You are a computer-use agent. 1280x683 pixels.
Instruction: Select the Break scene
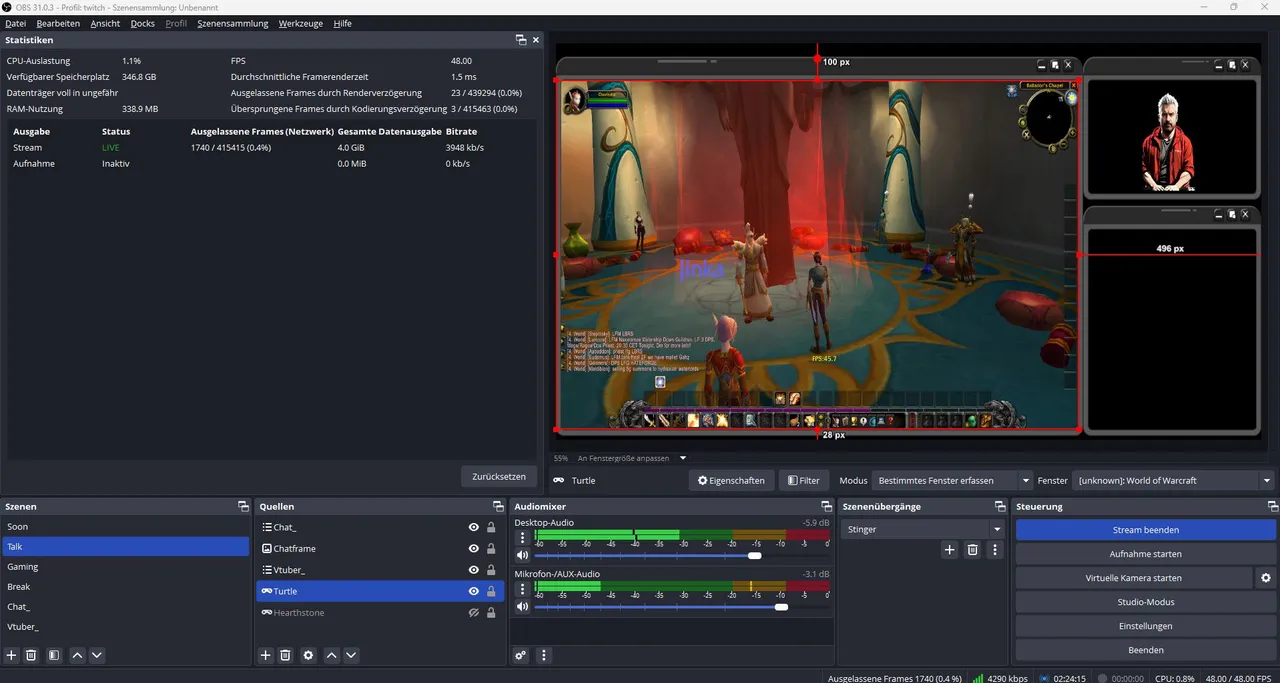point(126,587)
